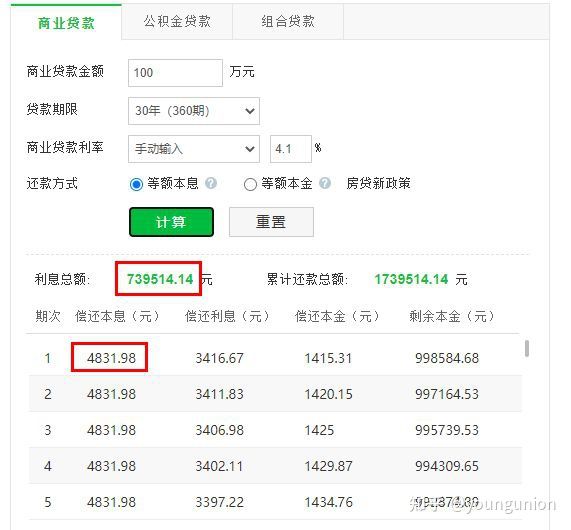Click the 累计还款总额 label

click(x=307, y=279)
